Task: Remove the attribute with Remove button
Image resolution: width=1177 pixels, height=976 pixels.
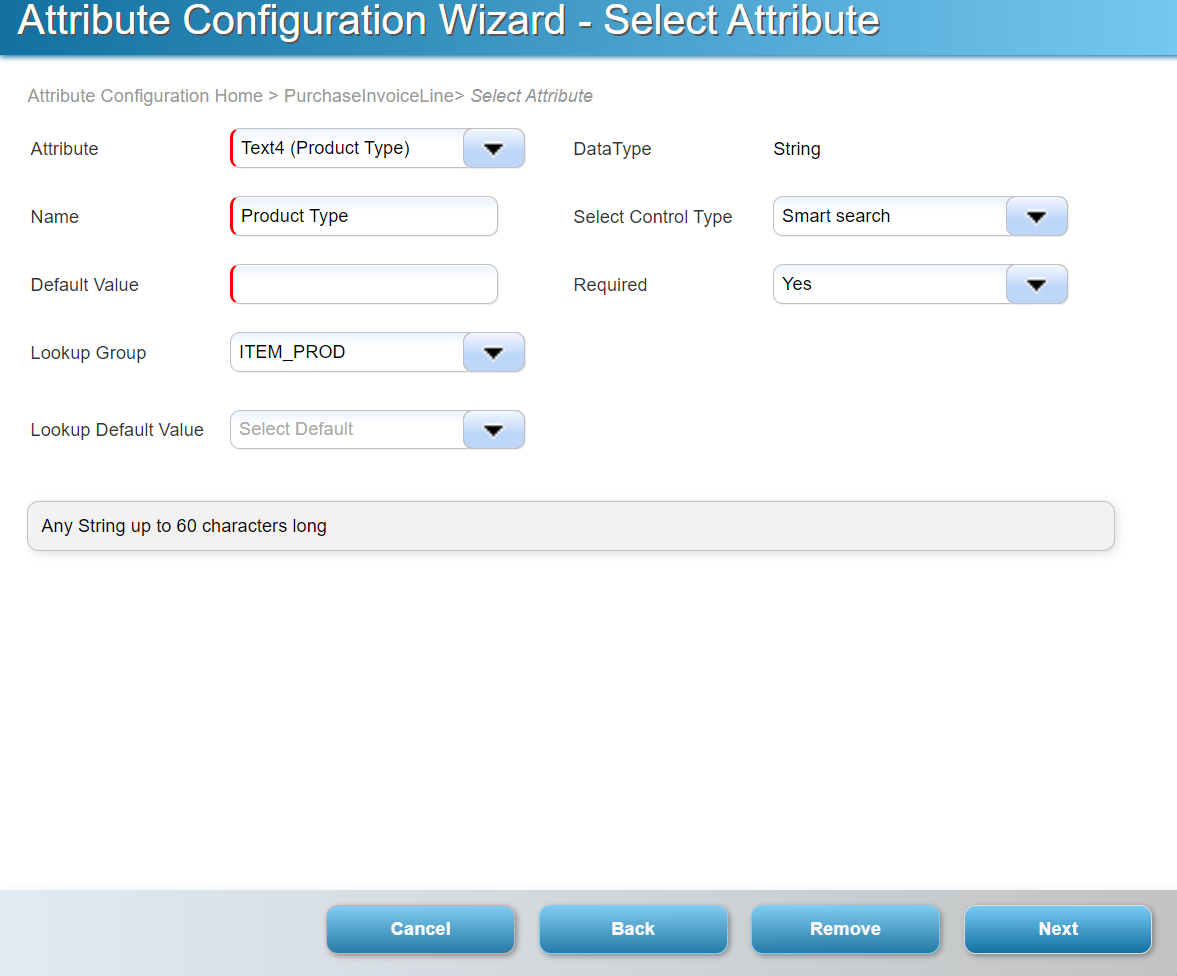Action: pos(845,929)
